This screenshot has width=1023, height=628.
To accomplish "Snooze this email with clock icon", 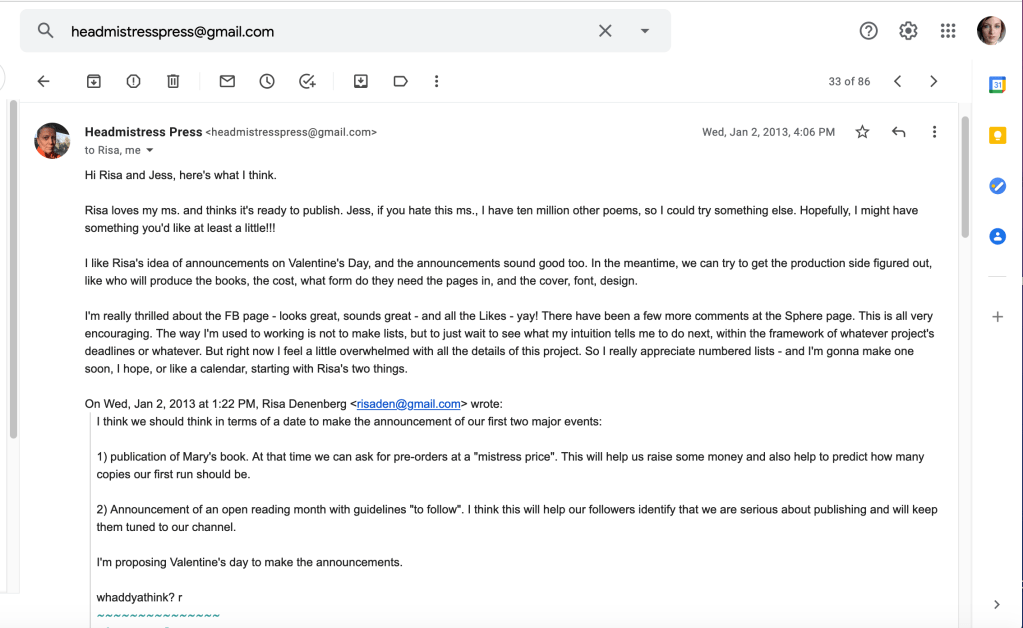I will [x=267, y=81].
